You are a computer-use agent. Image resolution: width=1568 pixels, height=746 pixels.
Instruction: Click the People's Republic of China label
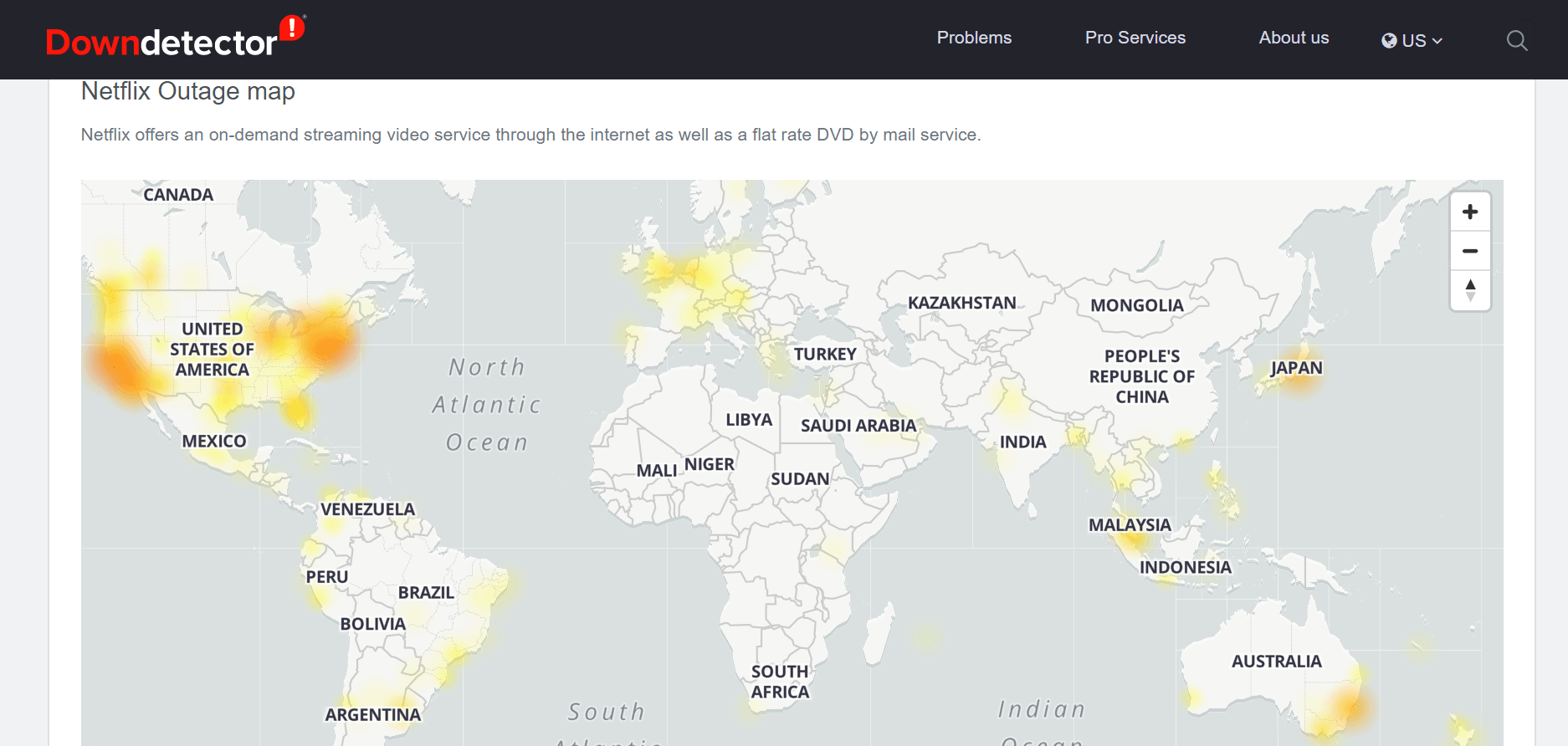click(x=1142, y=376)
